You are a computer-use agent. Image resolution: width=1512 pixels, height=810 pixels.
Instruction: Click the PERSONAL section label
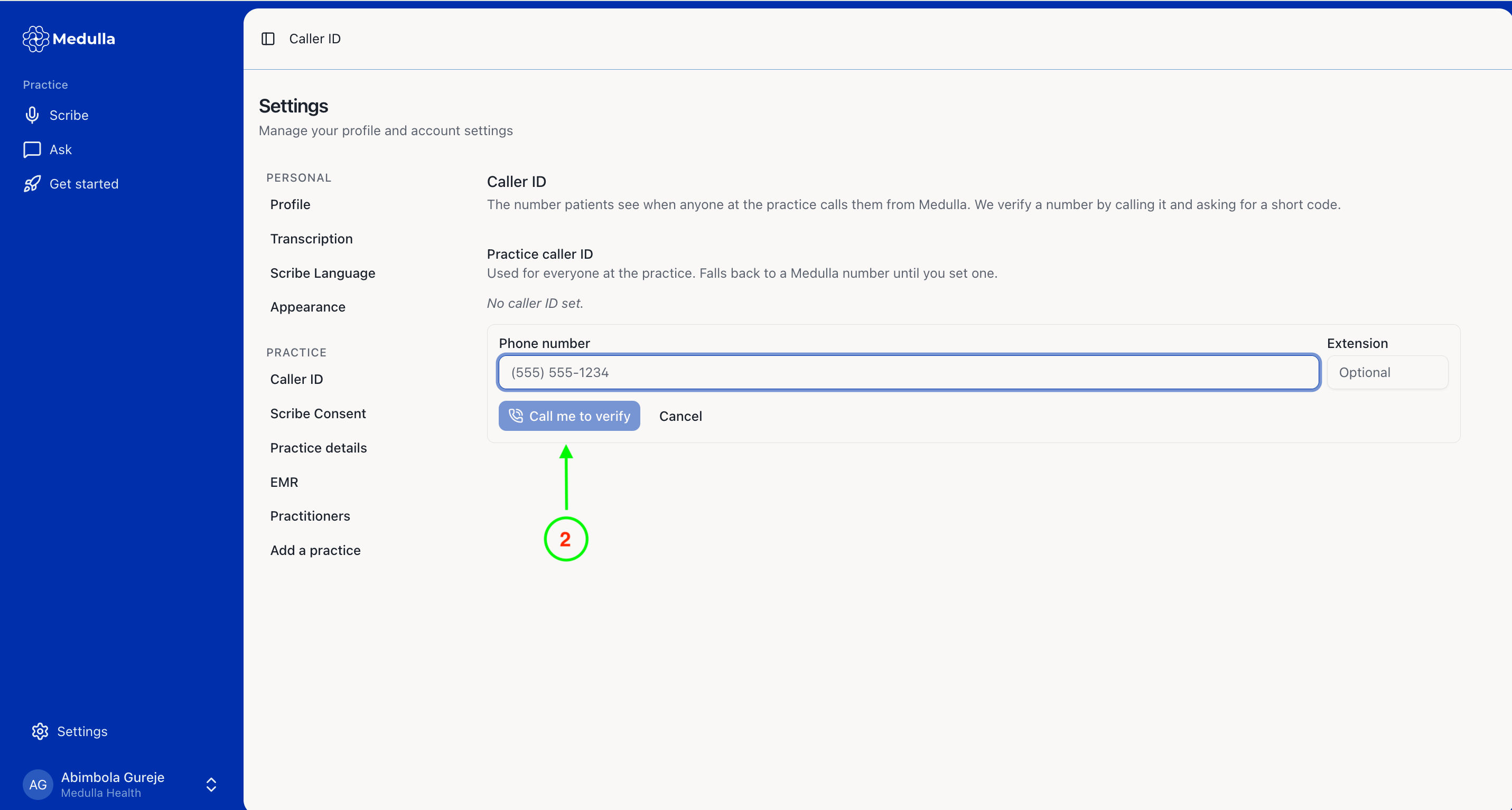coord(299,178)
